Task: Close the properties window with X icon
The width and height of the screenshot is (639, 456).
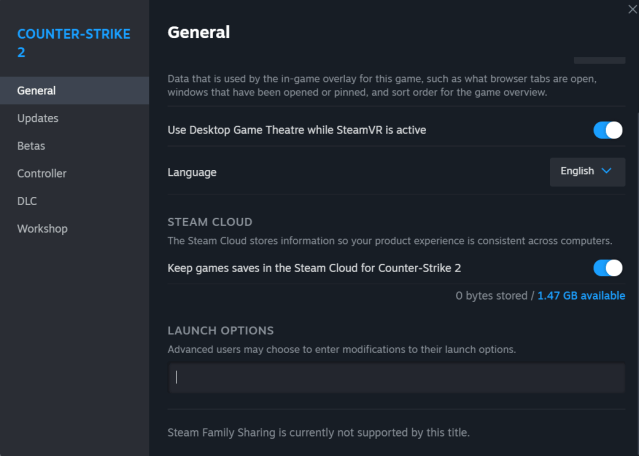Action: [x=632, y=9]
